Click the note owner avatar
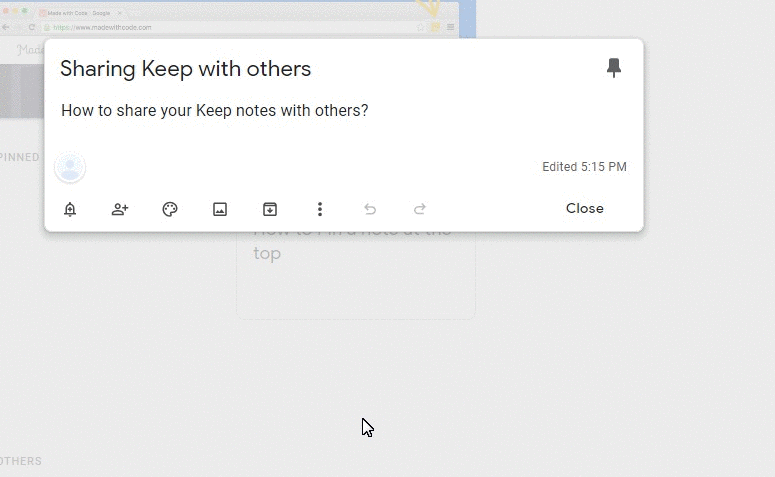The height and width of the screenshot is (477, 775). [x=70, y=168]
